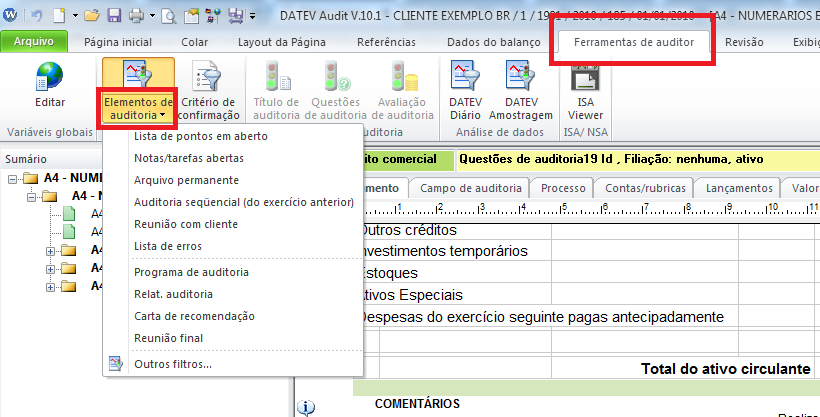Click the double floppy sync icon
The image size is (820, 417).
[236, 16]
